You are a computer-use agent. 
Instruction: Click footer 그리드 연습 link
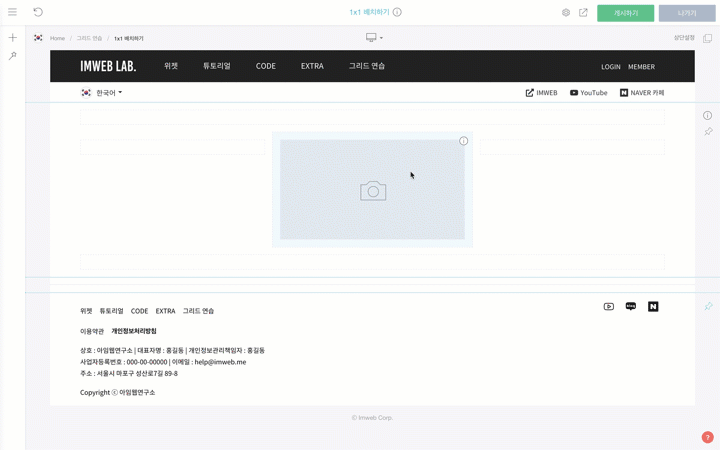[x=198, y=311]
